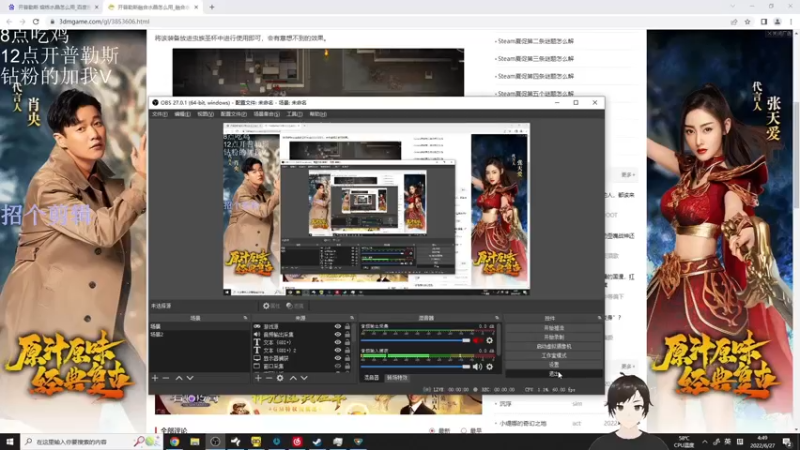800x450 pixels.
Task: Pop out the Sources dock
Action: pyautogui.click(x=352, y=318)
